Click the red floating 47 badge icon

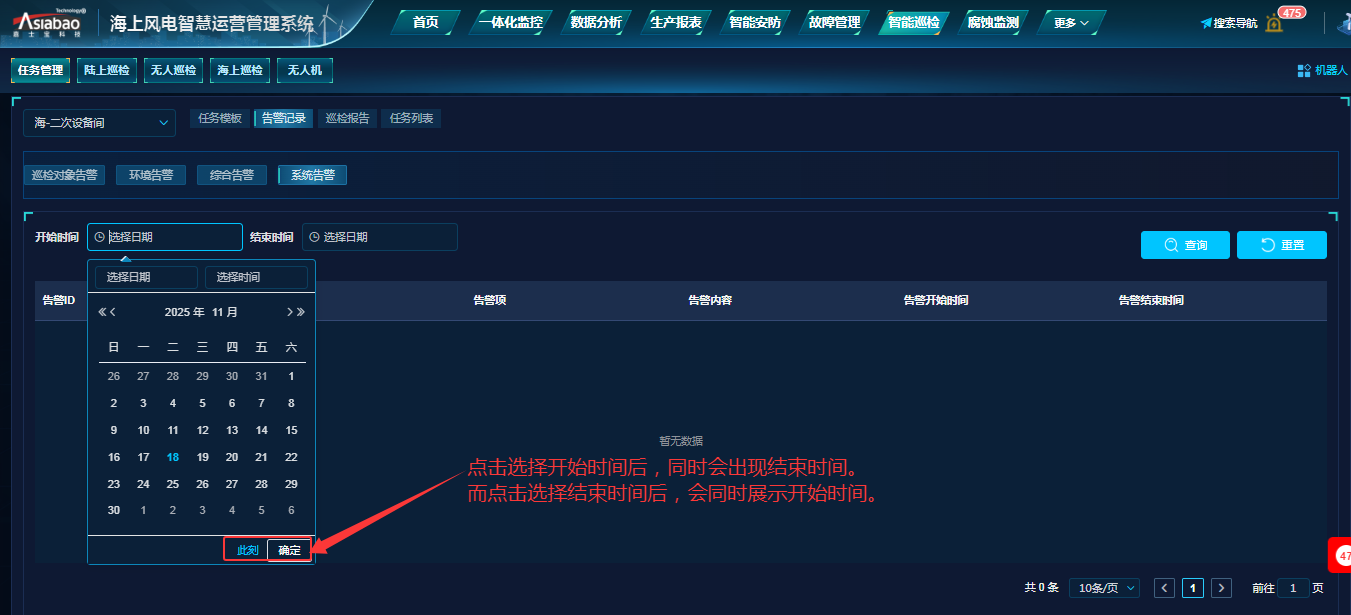(x=1341, y=556)
